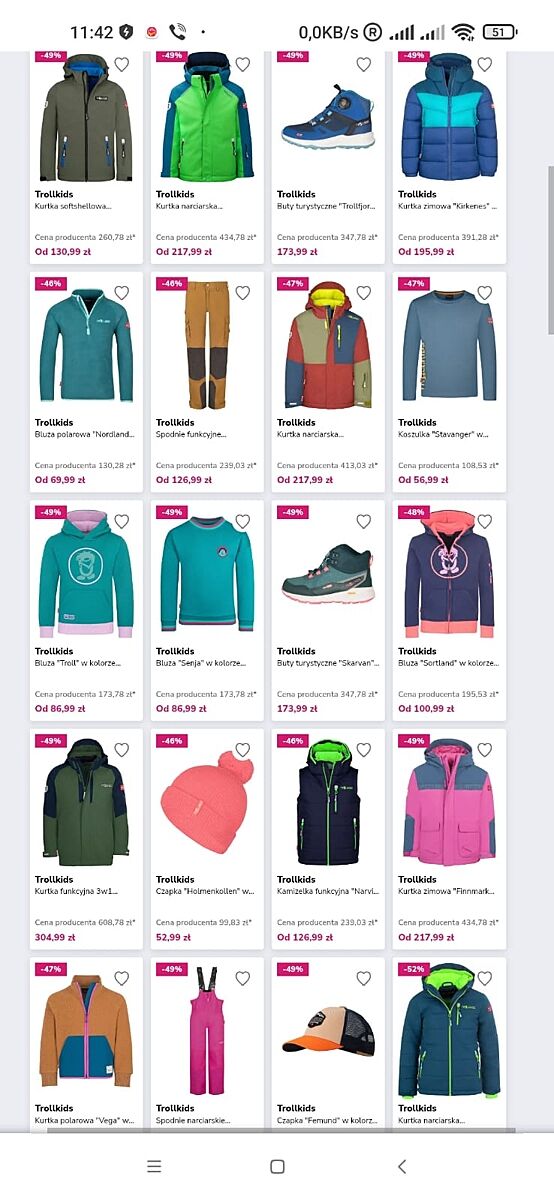
Task: Favorite the Stavanger long-sleeve shirt
Action: point(484,293)
